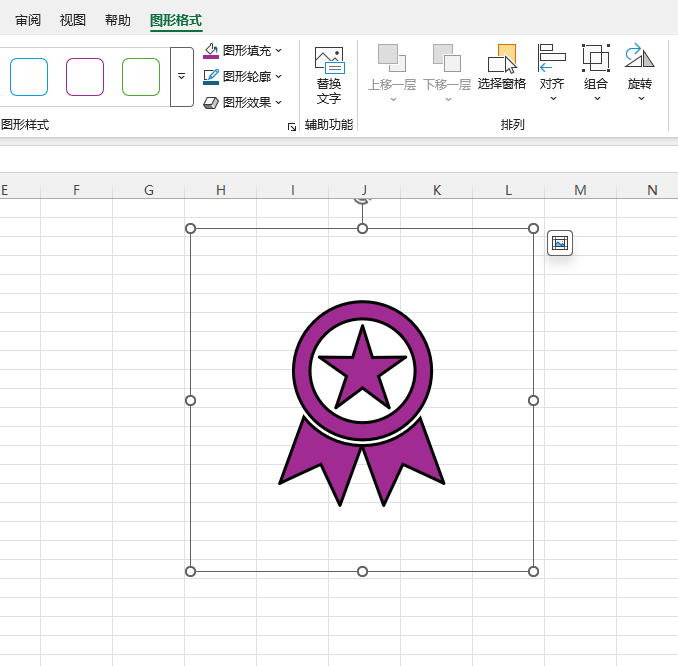The width and height of the screenshot is (678, 666).
Task: Open the 图形样式 dialog launcher
Action: click(292, 126)
